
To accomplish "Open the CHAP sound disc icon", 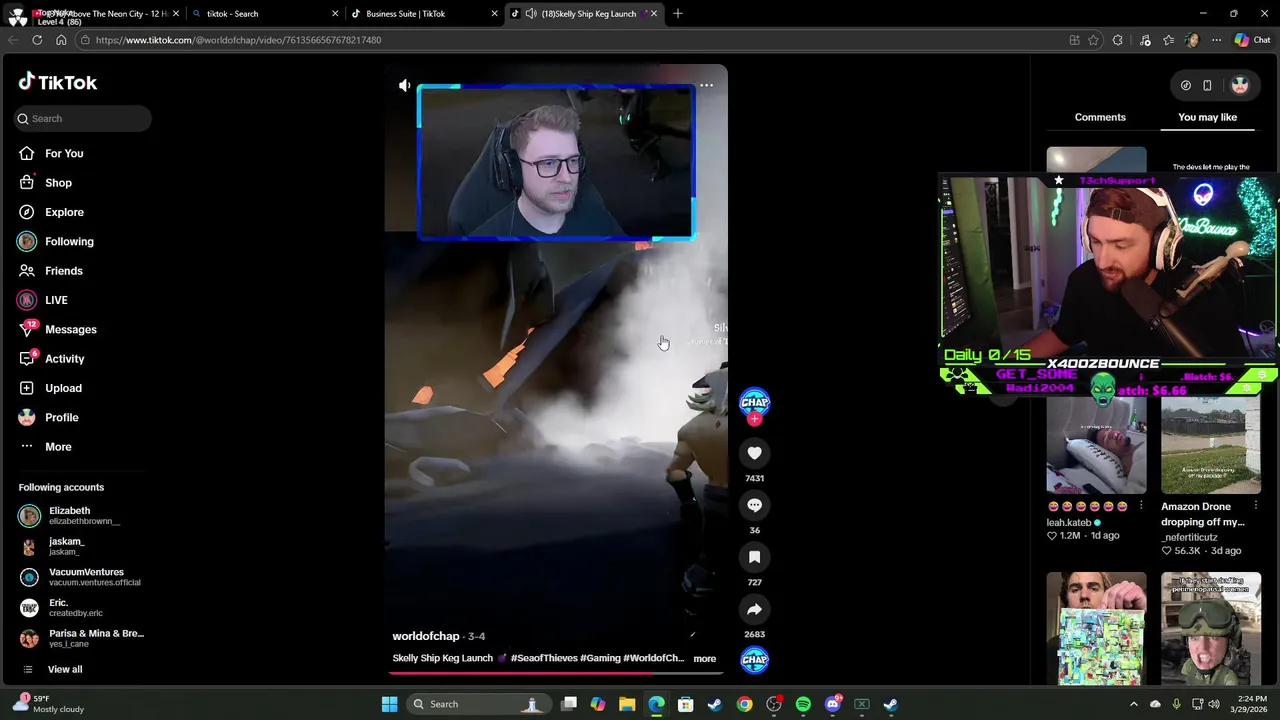I will point(754,659).
